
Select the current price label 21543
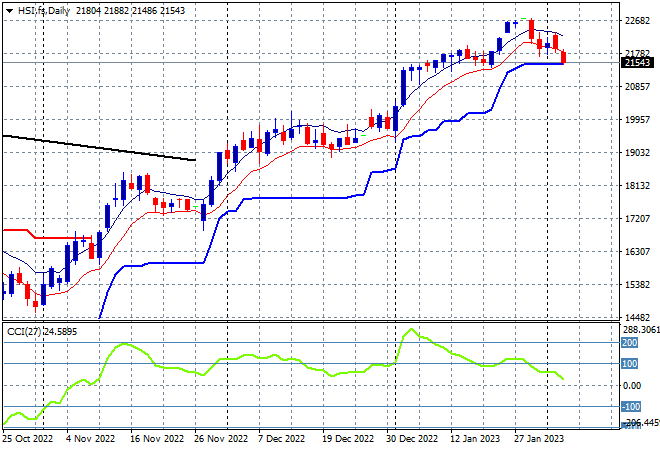(x=637, y=63)
